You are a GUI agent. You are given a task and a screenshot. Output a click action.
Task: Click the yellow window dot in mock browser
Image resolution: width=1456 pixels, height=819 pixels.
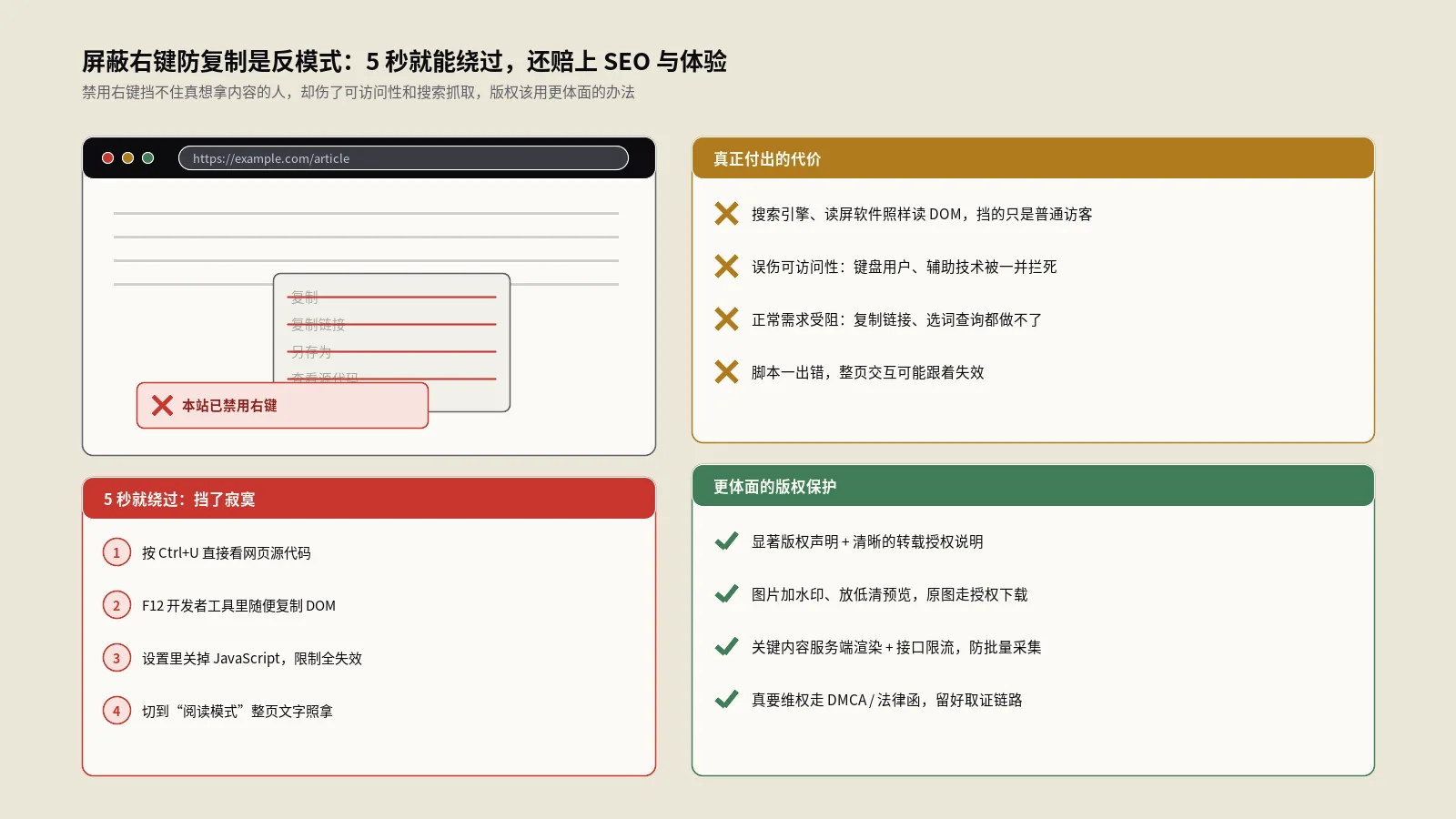(x=127, y=158)
